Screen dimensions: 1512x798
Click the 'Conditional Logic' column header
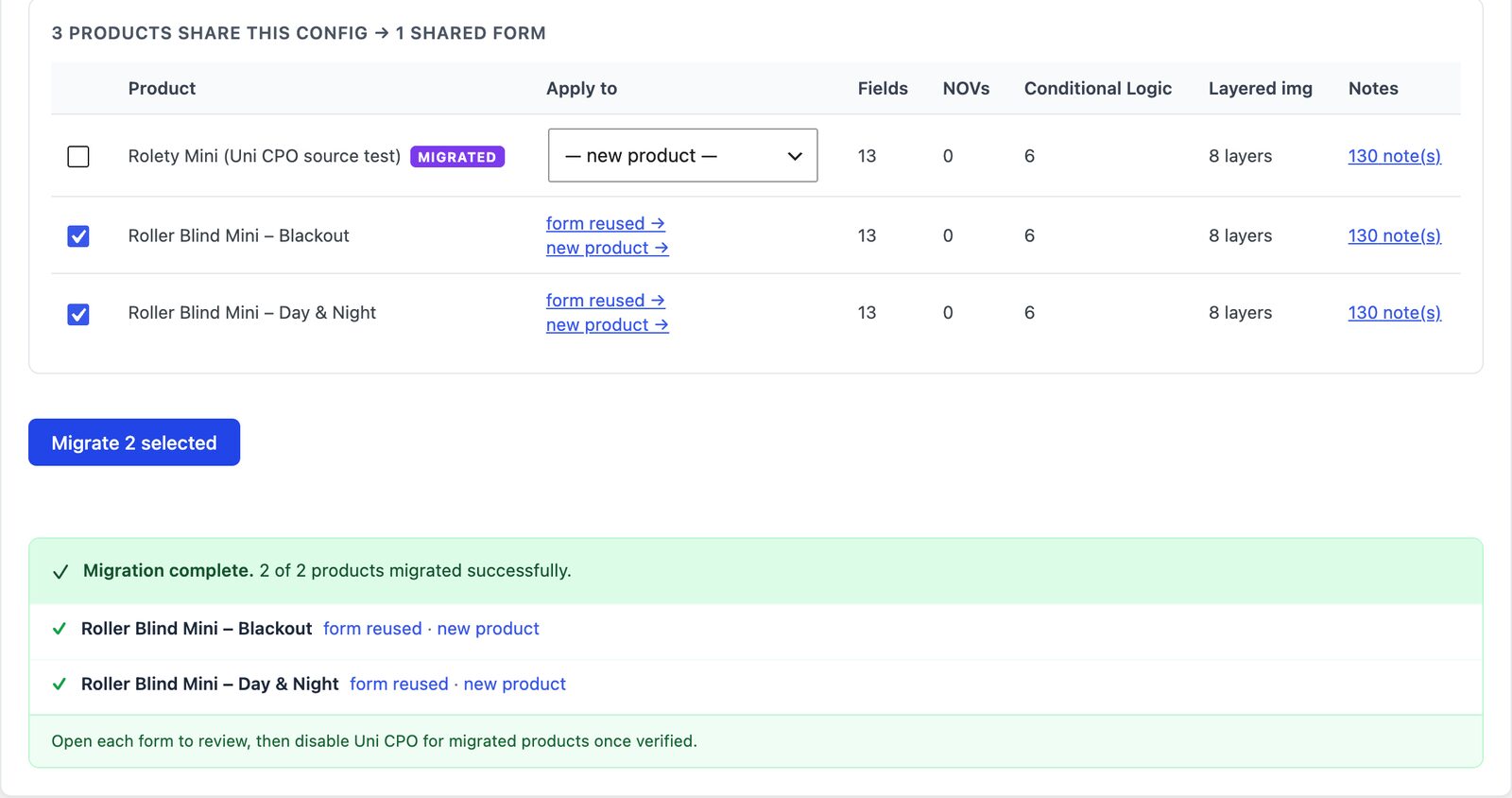[1098, 88]
